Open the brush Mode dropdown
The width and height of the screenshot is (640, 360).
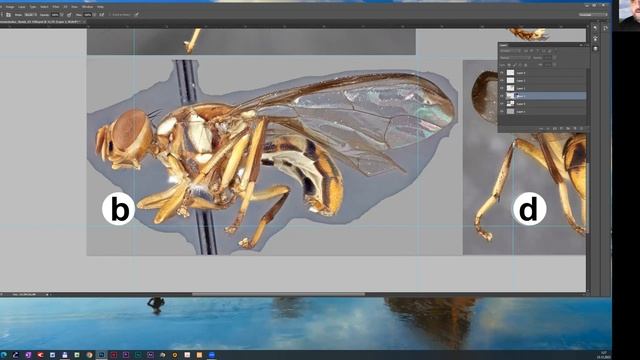30,15
